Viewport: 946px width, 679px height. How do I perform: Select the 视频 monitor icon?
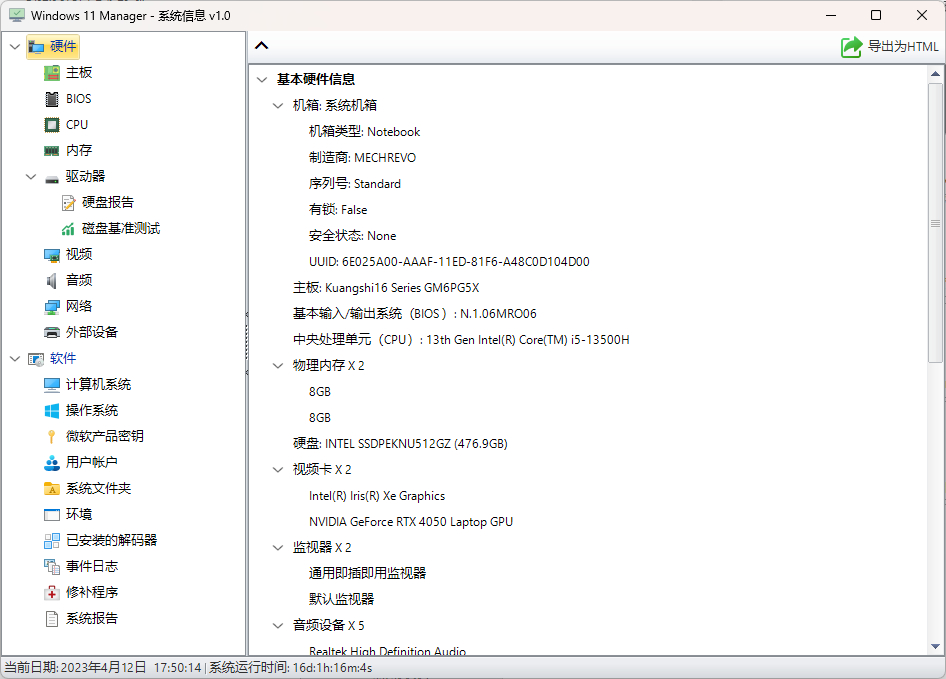[x=52, y=255]
